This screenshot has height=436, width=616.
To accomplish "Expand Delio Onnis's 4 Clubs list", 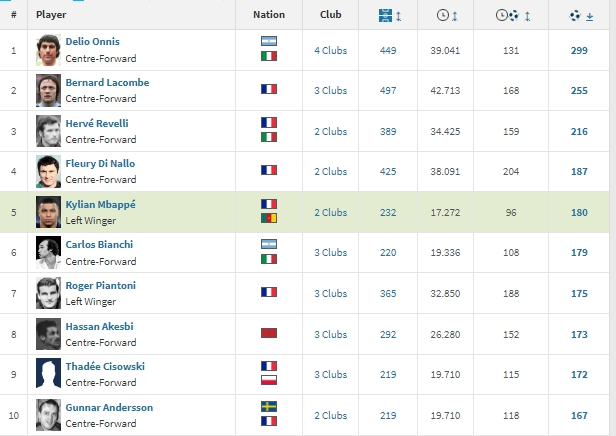I will tap(330, 50).
